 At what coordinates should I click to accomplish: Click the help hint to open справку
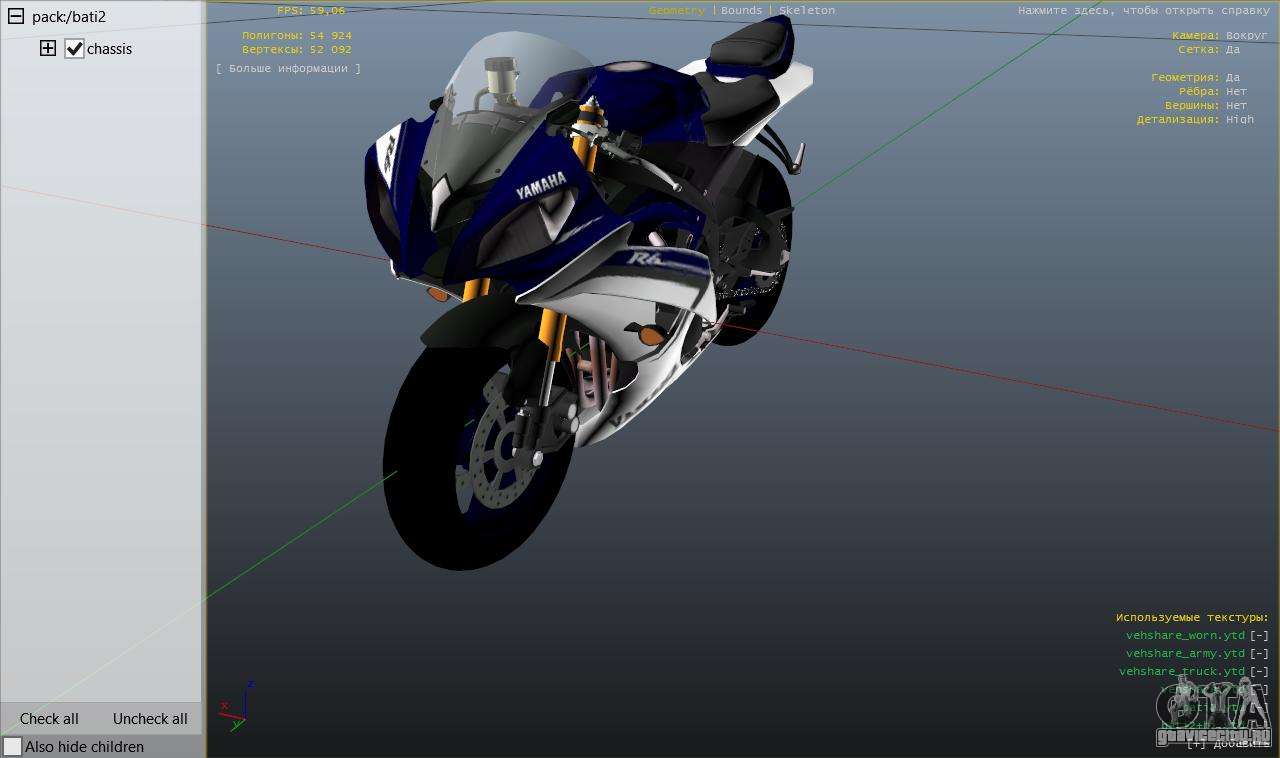coord(1144,10)
